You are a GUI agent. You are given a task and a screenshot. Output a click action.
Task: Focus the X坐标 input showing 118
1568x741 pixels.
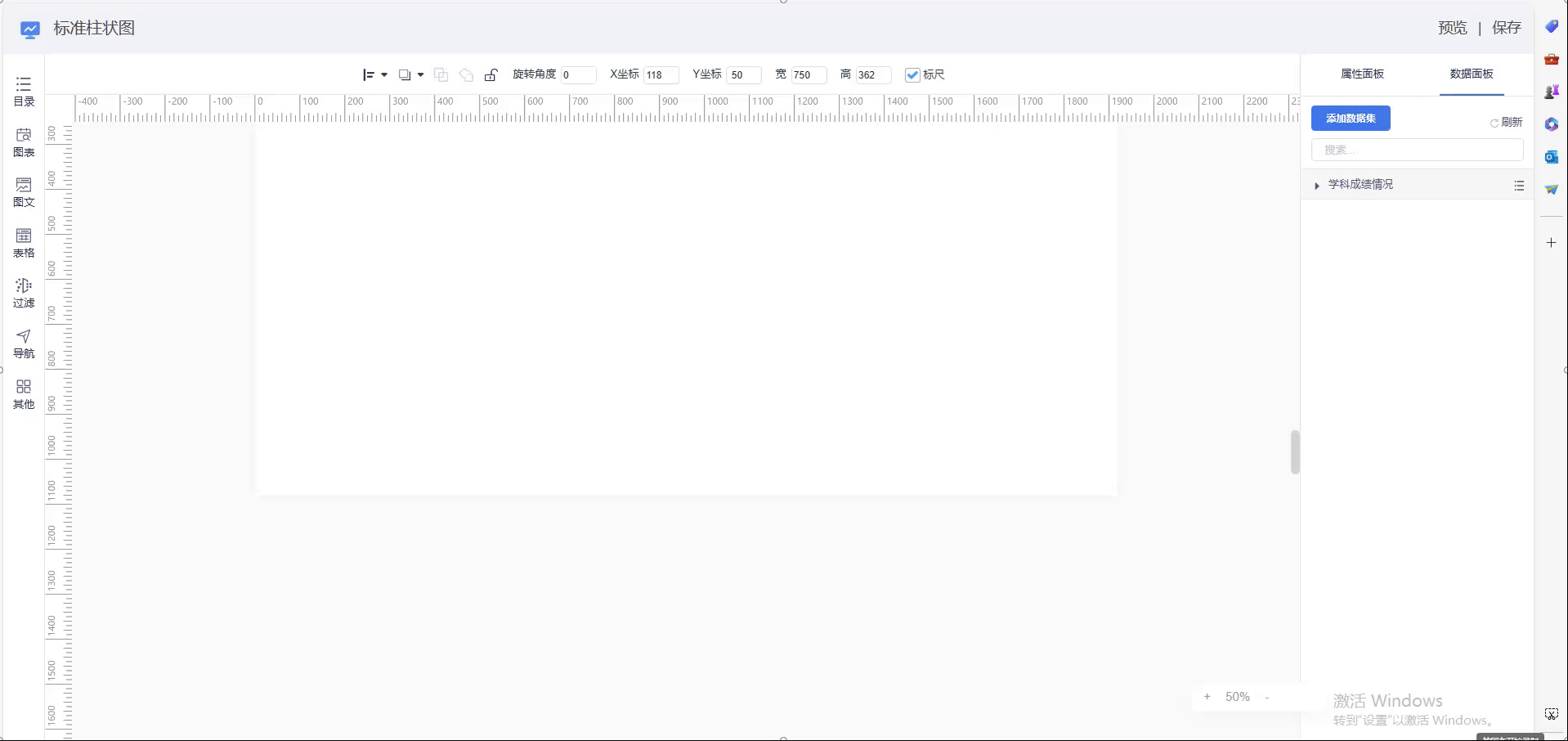point(661,75)
